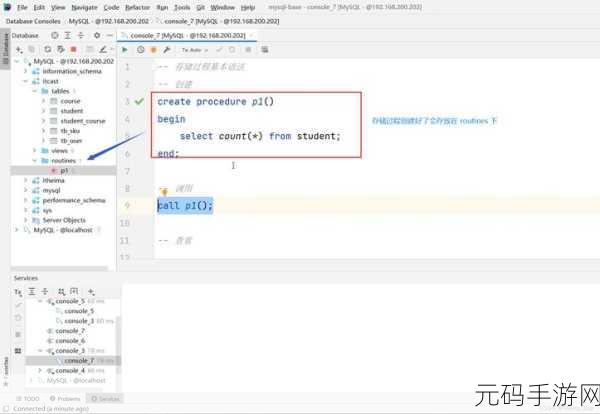
Task: Click the vertical Database side tab
Action: point(5,49)
